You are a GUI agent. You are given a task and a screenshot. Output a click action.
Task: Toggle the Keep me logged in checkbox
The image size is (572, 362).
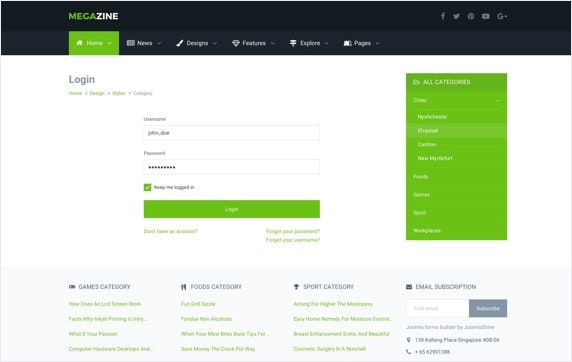point(147,187)
